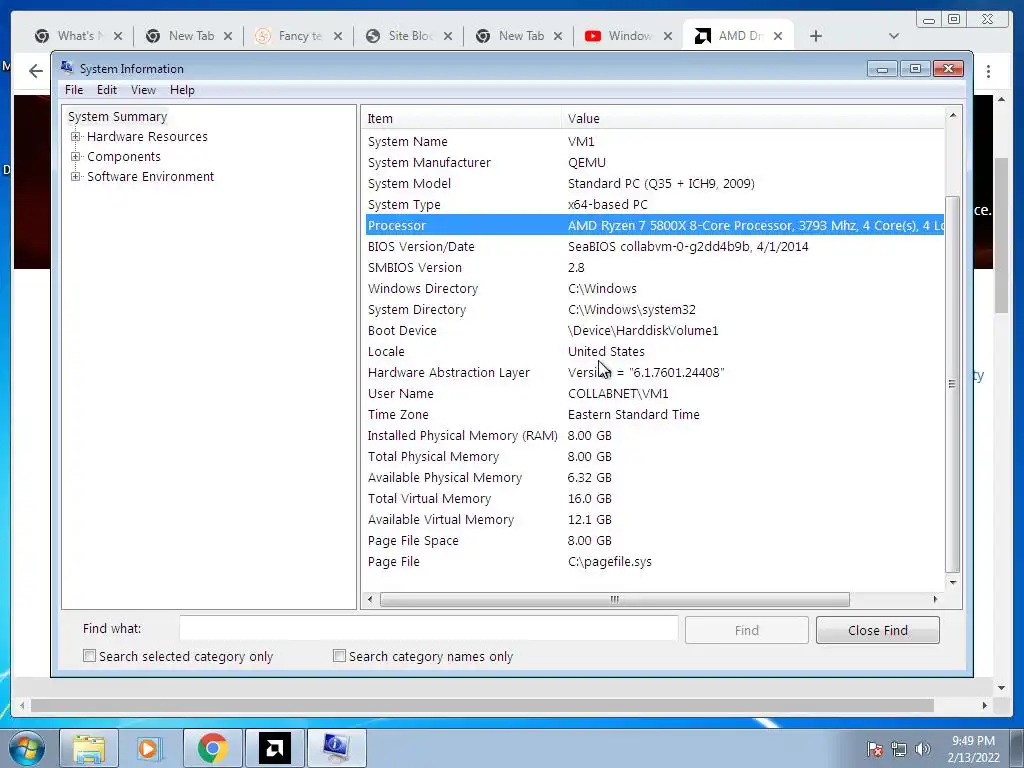Viewport: 1024px width, 768px height.
Task: Expand the Components tree node
Action: tap(76, 157)
